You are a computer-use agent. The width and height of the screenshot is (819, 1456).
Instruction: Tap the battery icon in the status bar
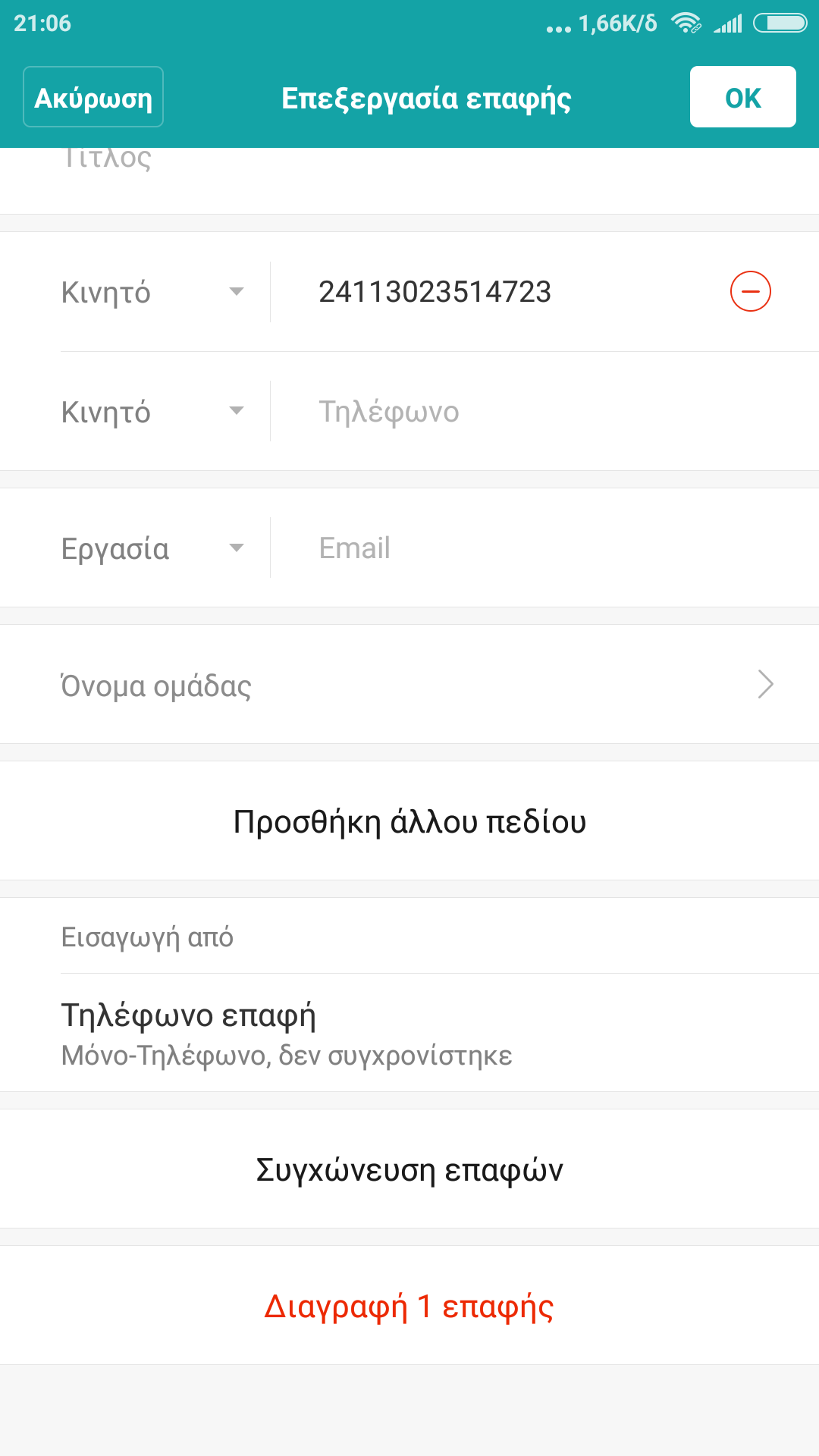(780, 24)
